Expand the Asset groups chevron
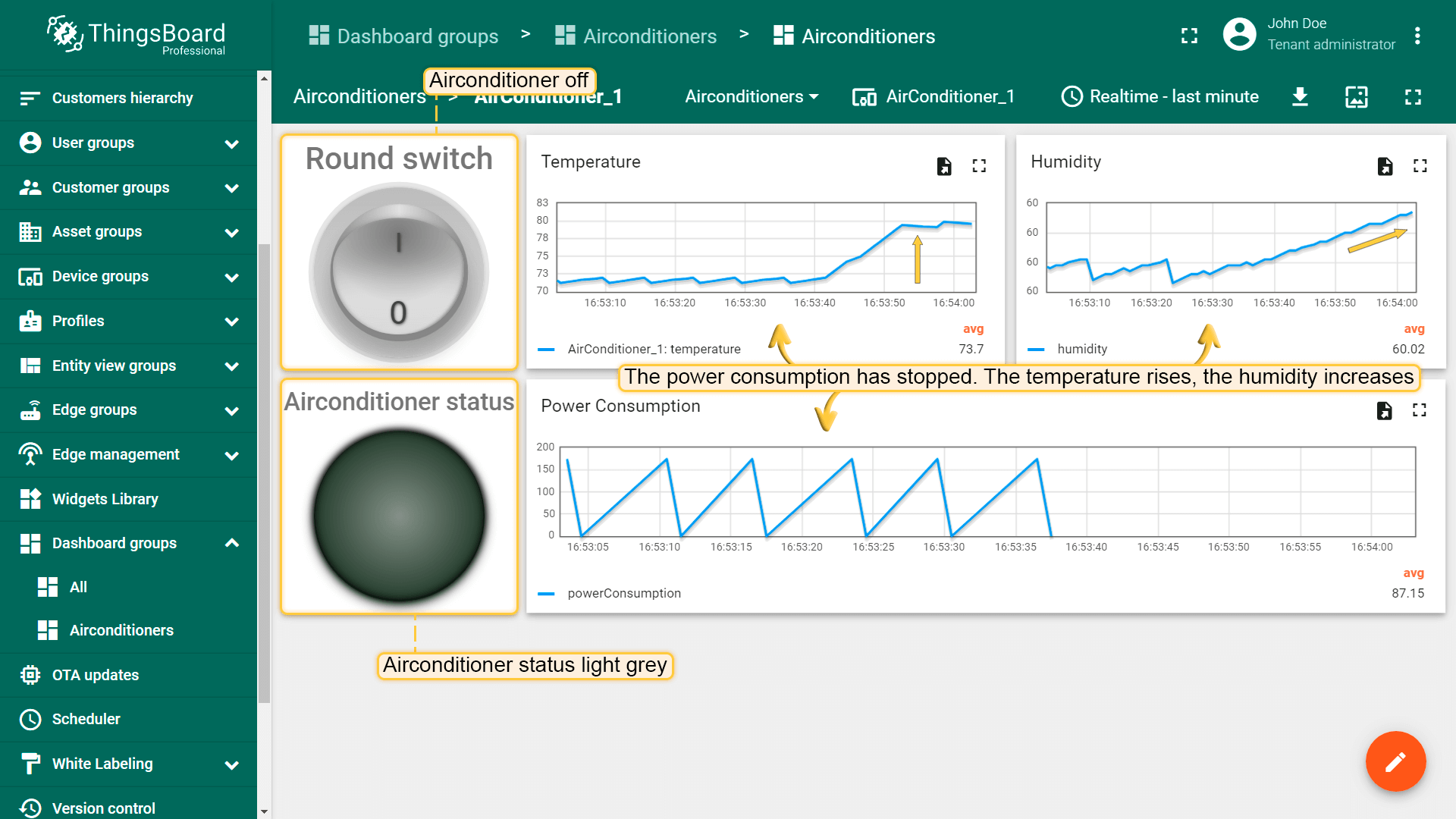Screen dimensions: 1456x819 click(232, 232)
